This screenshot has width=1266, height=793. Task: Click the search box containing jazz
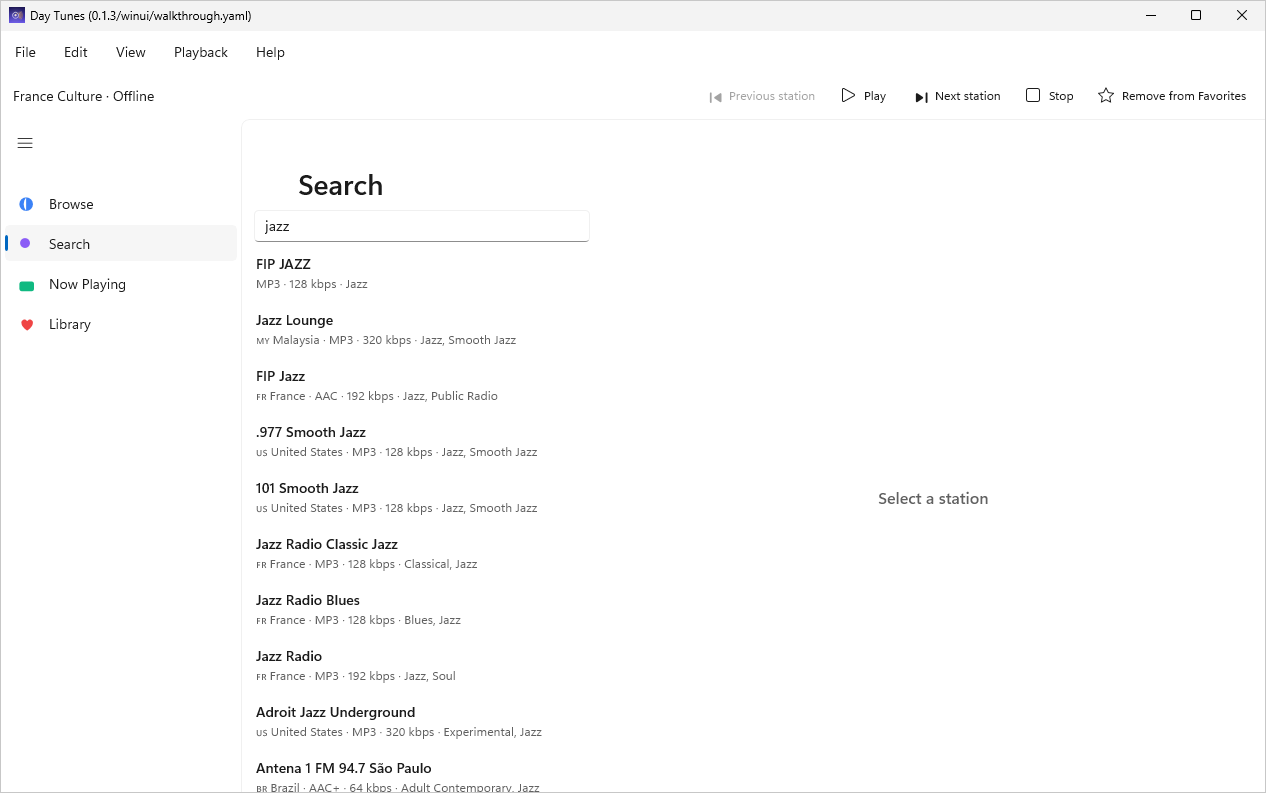422,226
